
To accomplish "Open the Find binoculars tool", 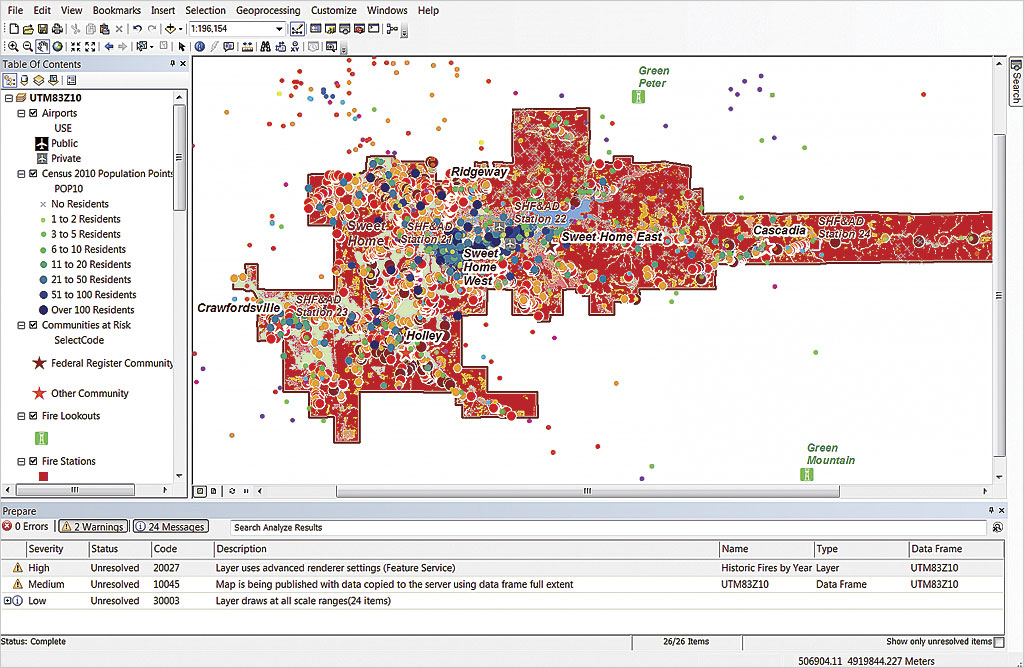I will click(265, 46).
